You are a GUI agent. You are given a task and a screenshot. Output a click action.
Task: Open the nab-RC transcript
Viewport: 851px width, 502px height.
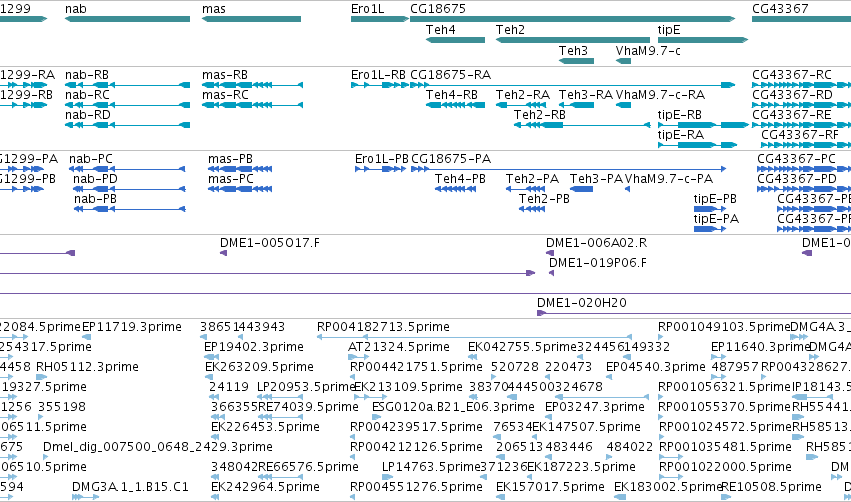pyautogui.click(x=128, y=105)
